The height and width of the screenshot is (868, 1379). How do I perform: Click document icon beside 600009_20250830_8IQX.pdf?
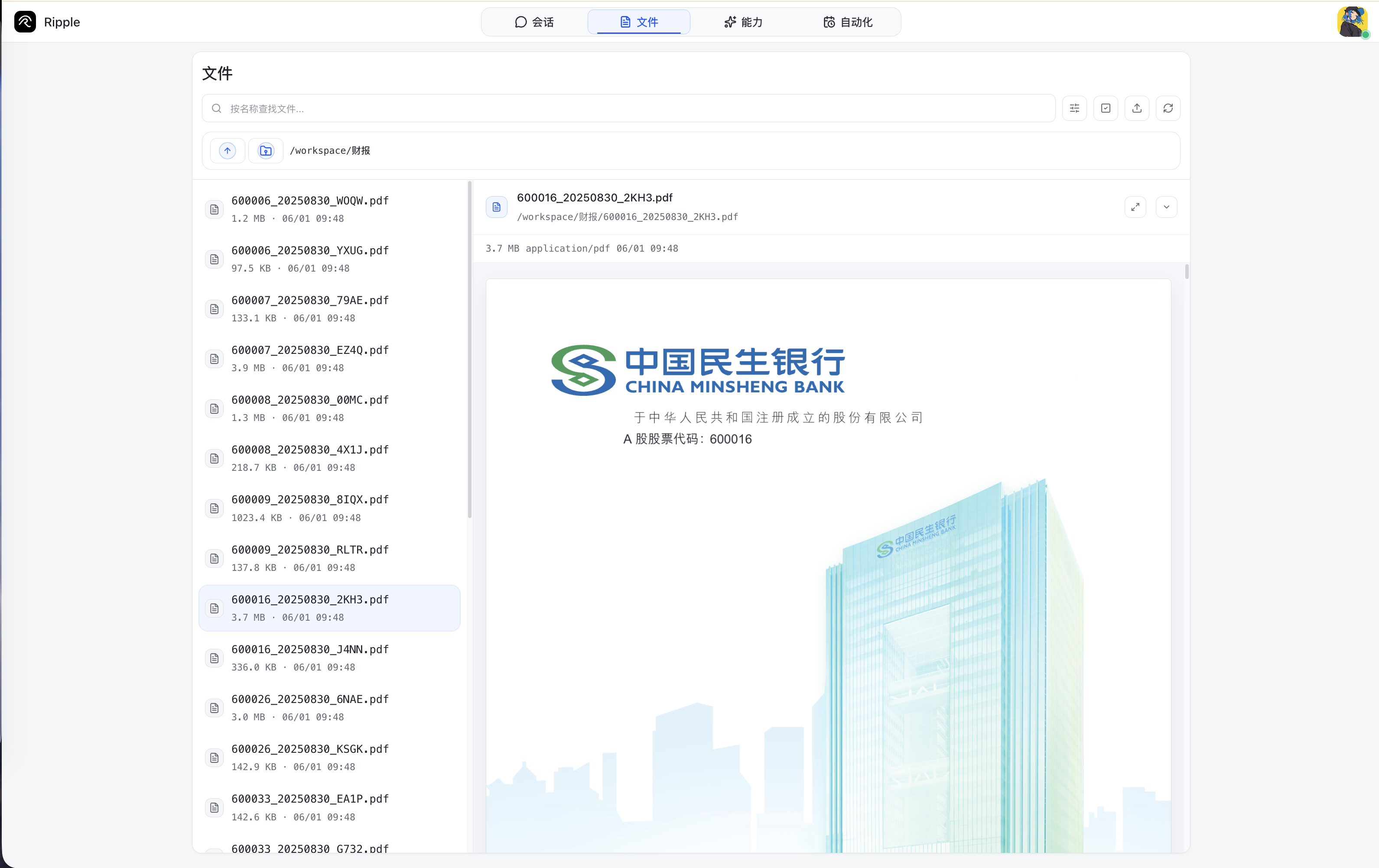(214, 508)
